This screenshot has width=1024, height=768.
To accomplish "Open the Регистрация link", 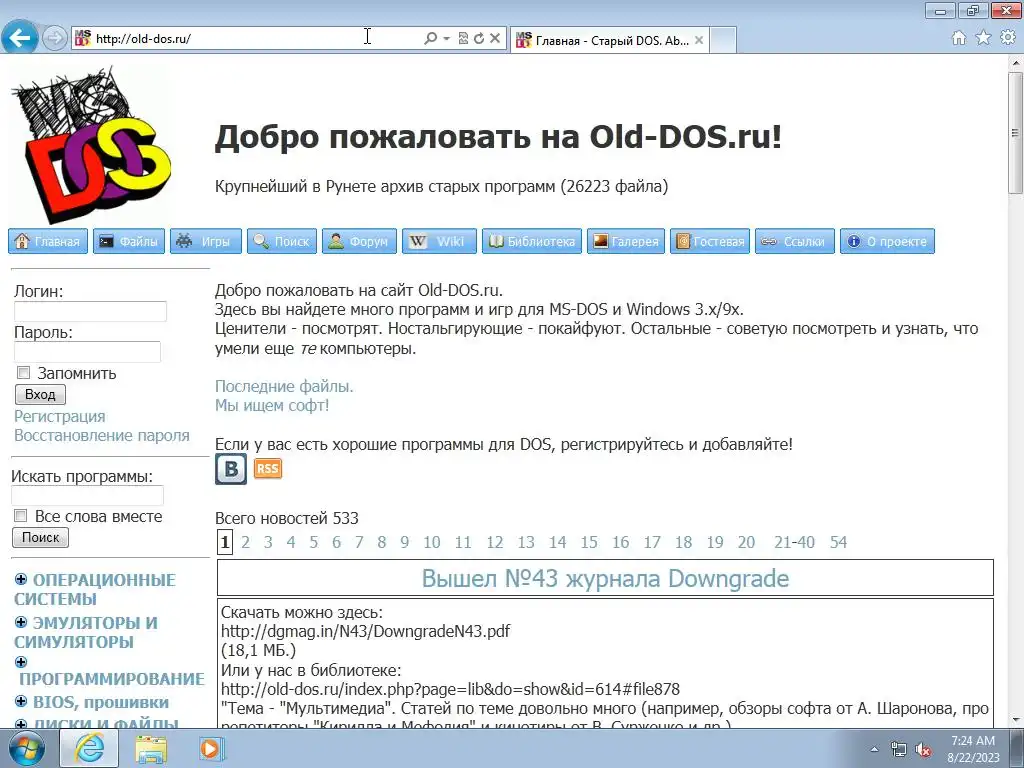I will (59, 416).
